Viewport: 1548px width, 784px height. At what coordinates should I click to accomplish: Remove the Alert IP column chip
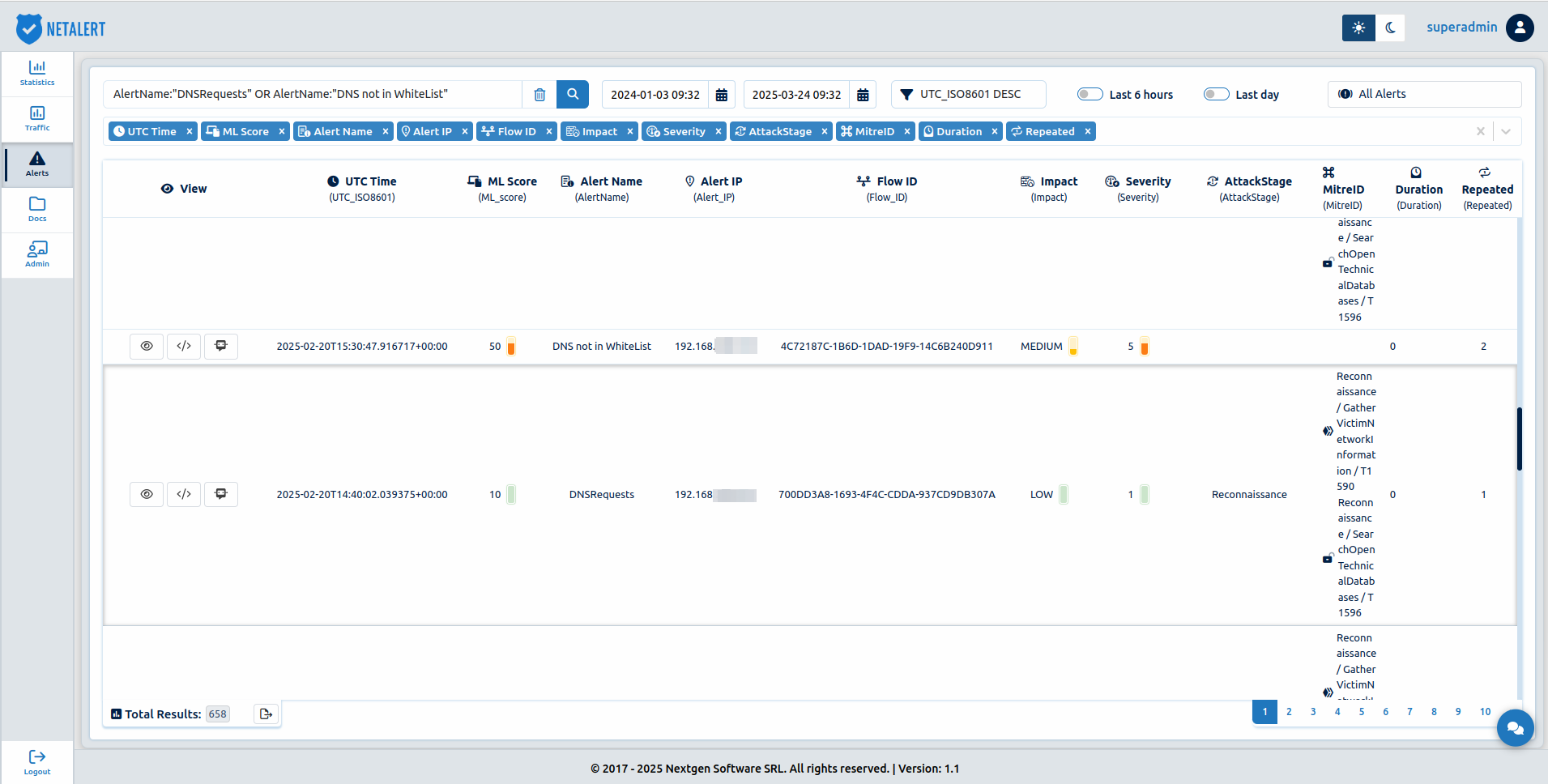point(465,131)
